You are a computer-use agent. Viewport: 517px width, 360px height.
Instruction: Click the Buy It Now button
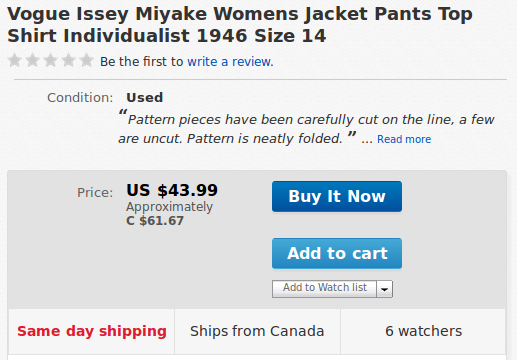337,196
